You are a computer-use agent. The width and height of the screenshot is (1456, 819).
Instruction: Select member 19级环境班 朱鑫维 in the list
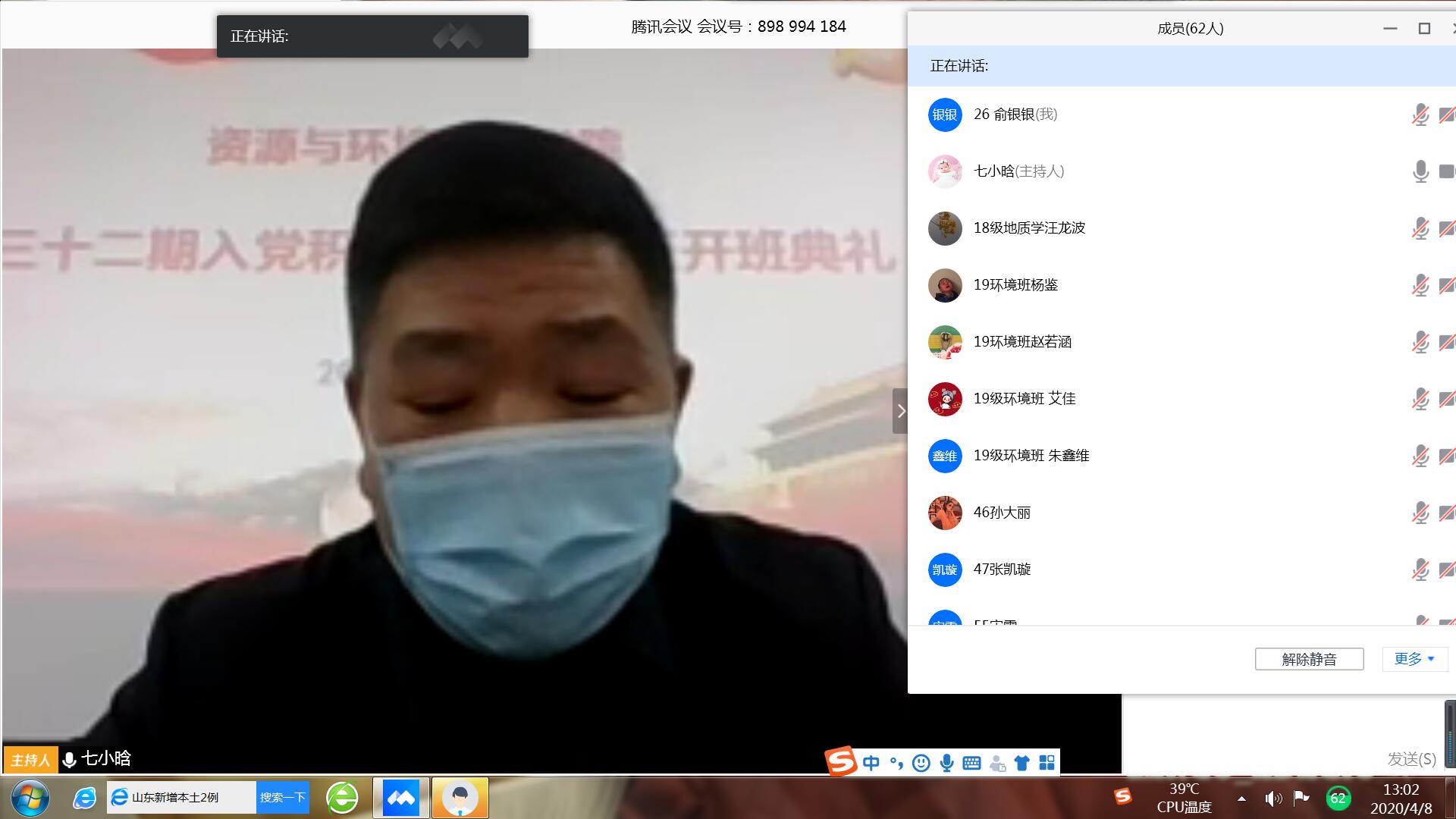1031,456
